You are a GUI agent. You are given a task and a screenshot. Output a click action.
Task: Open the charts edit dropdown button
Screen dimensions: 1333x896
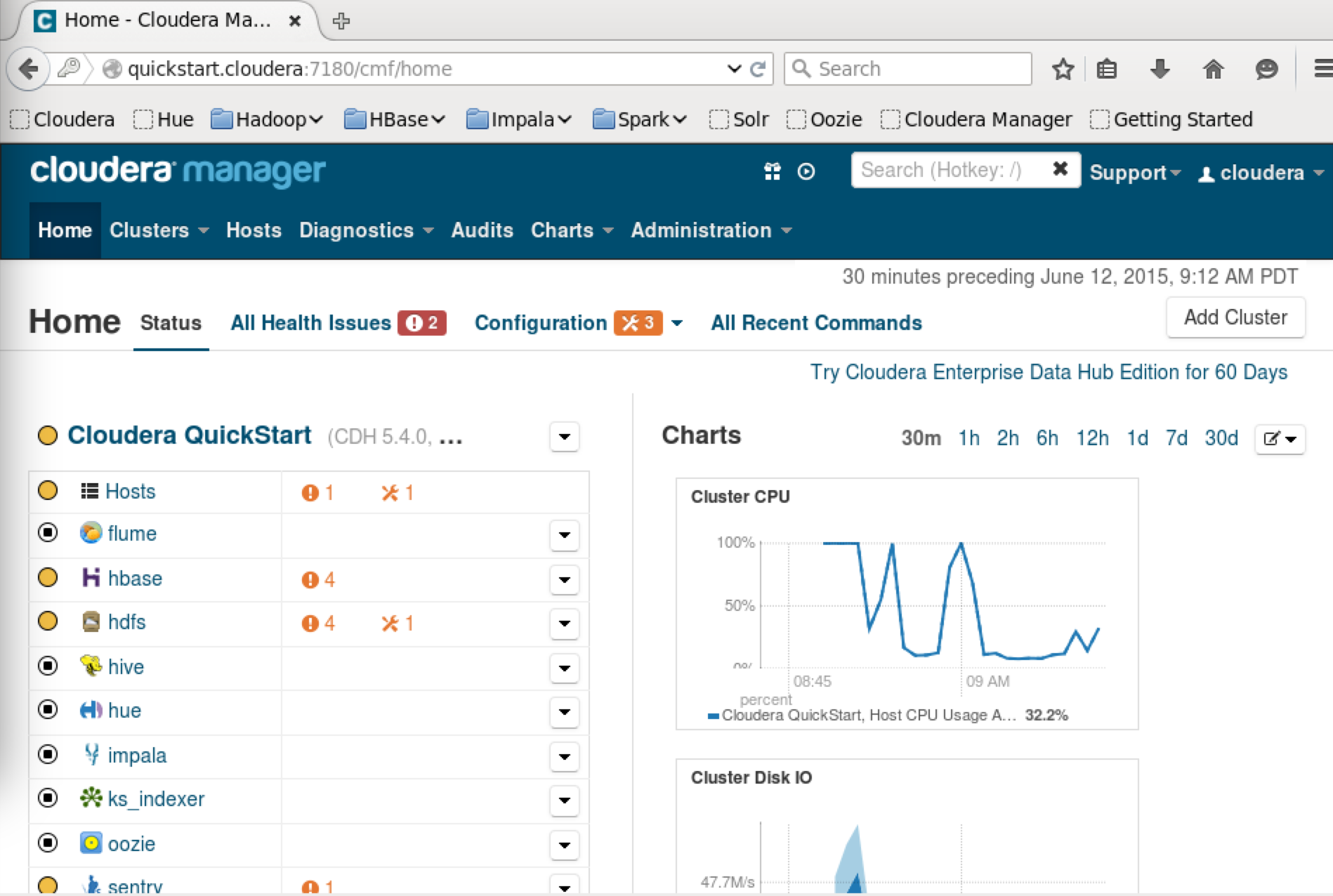[x=1280, y=439]
